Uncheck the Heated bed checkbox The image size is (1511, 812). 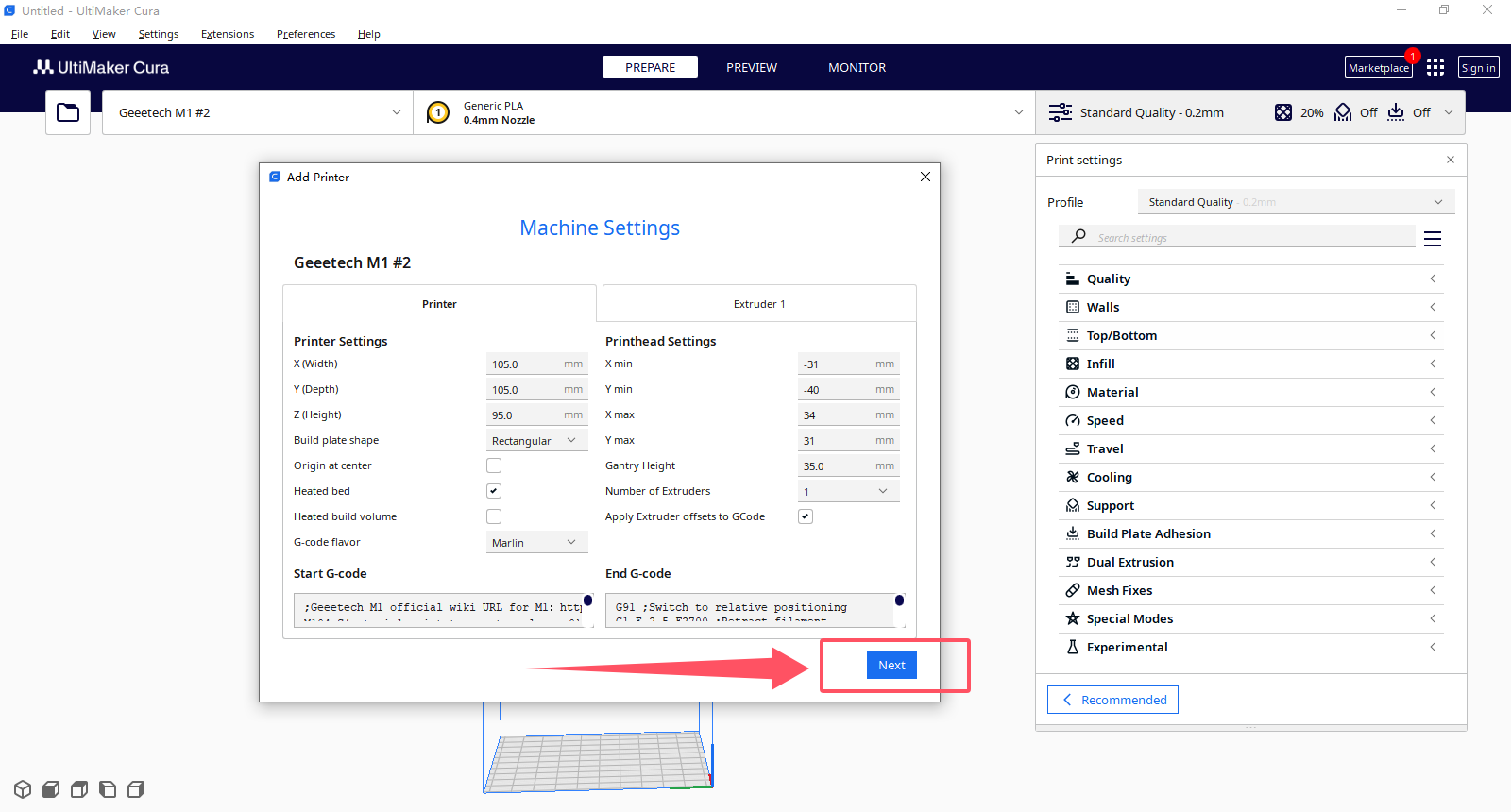coord(494,491)
